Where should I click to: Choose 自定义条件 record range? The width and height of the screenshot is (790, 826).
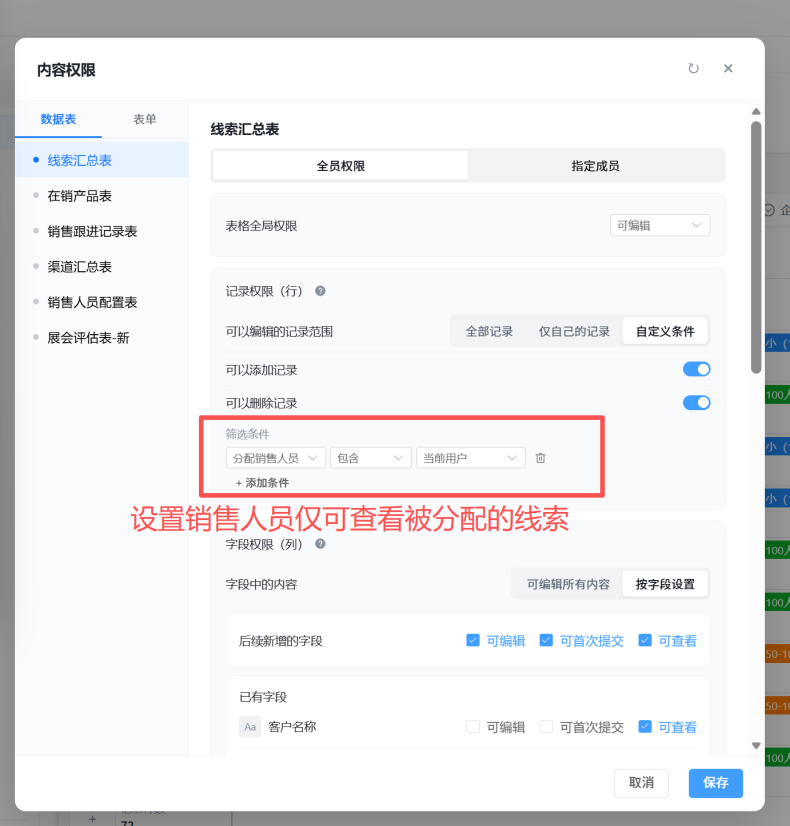click(x=665, y=331)
